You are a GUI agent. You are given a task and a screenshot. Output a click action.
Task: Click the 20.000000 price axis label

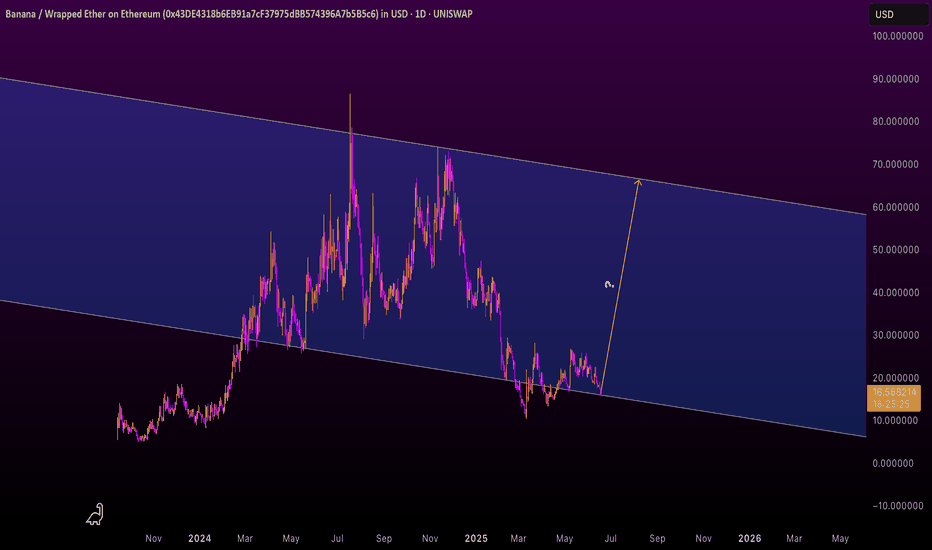896,378
